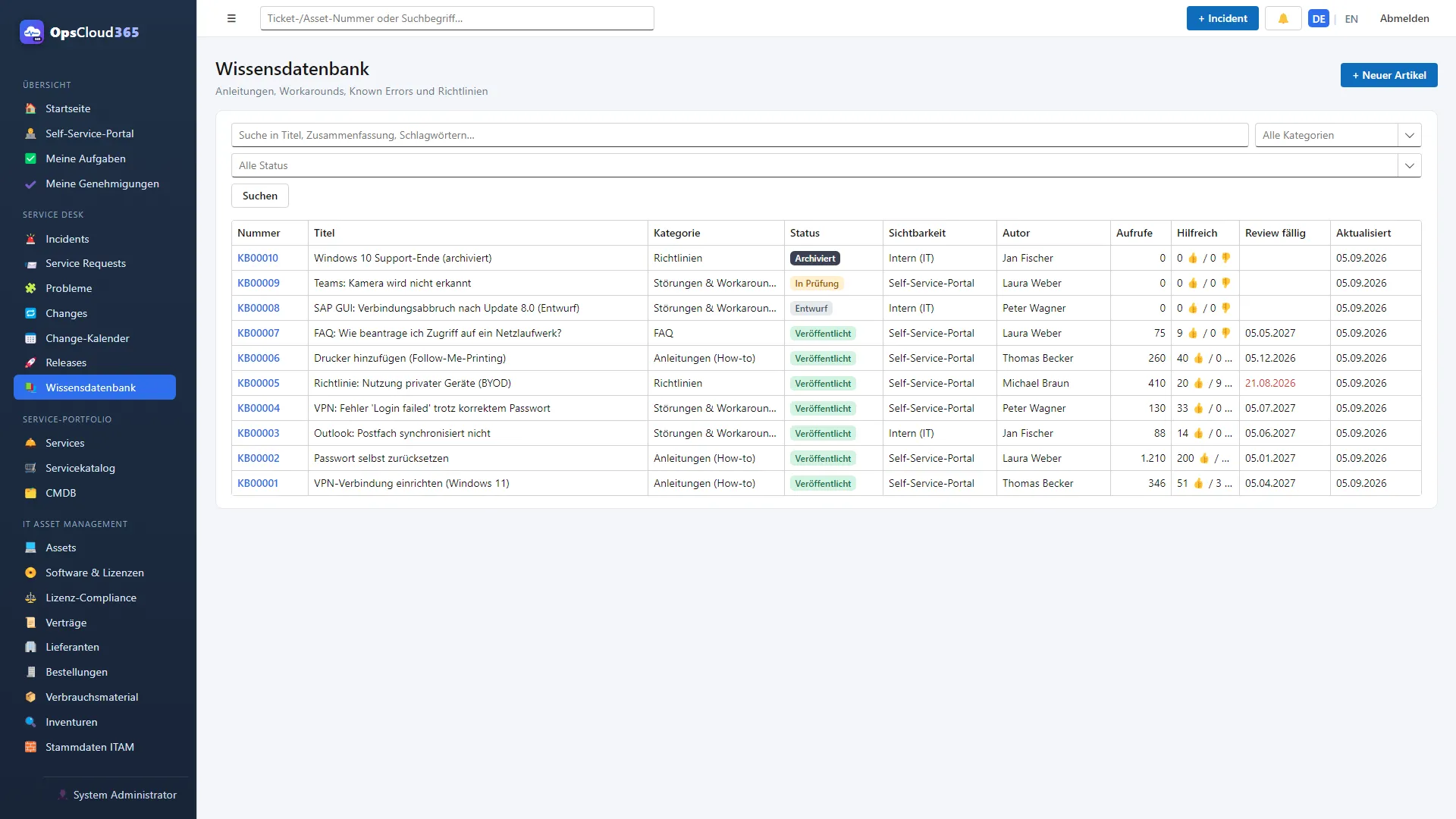The image size is (1456, 819).
Task: Focus the global ticket/asset search field
Action: (457, 18)
